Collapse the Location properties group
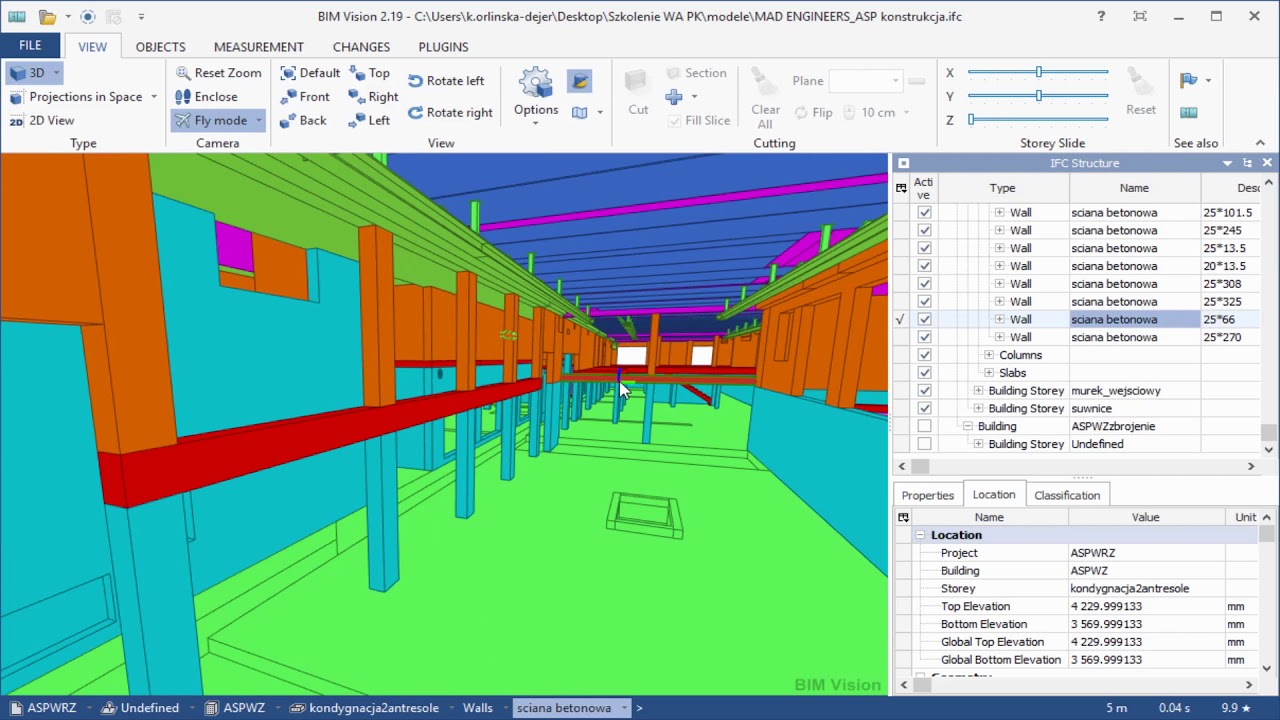 (x=920, y=535)
